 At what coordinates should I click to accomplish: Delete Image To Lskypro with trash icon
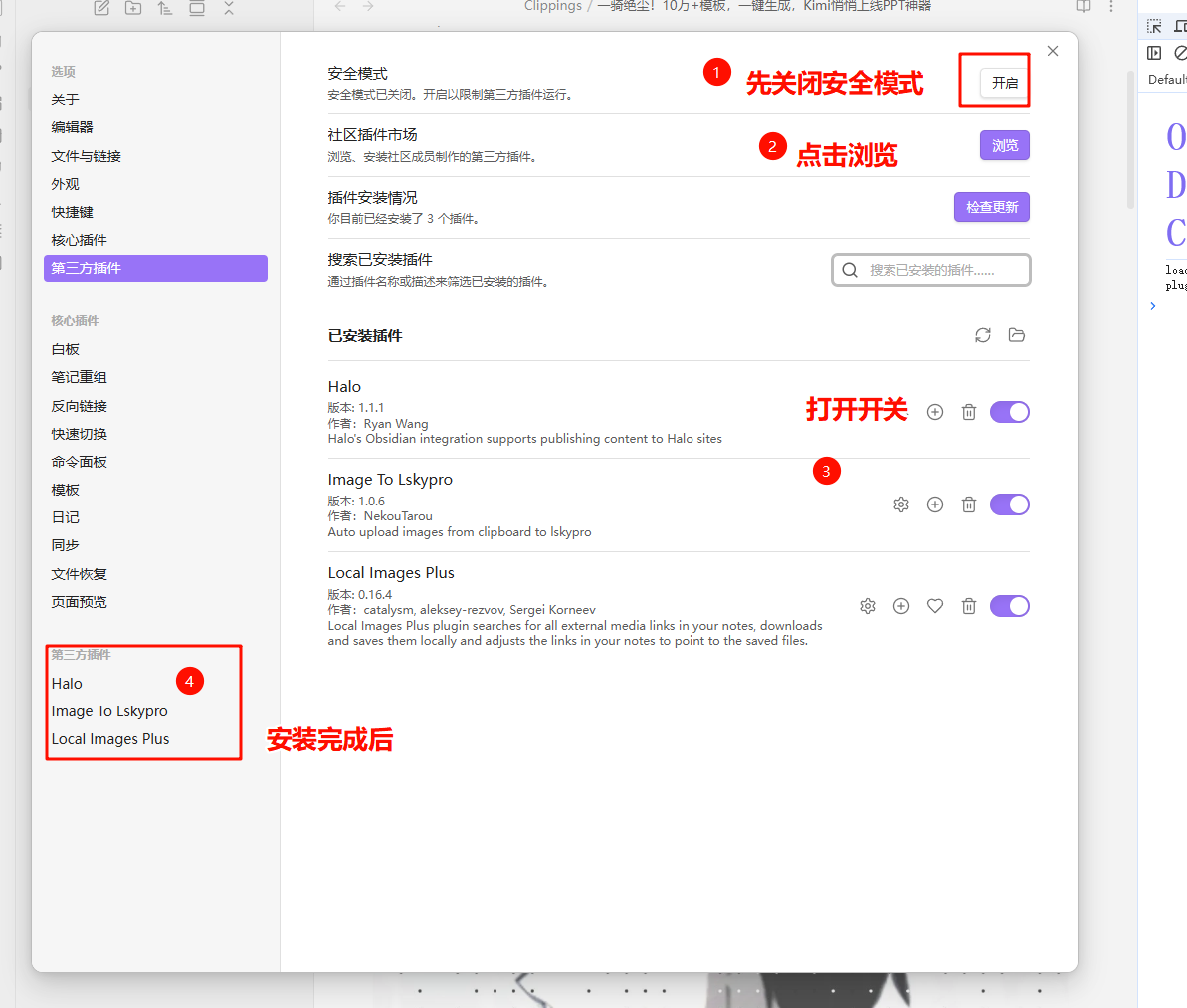968,504
